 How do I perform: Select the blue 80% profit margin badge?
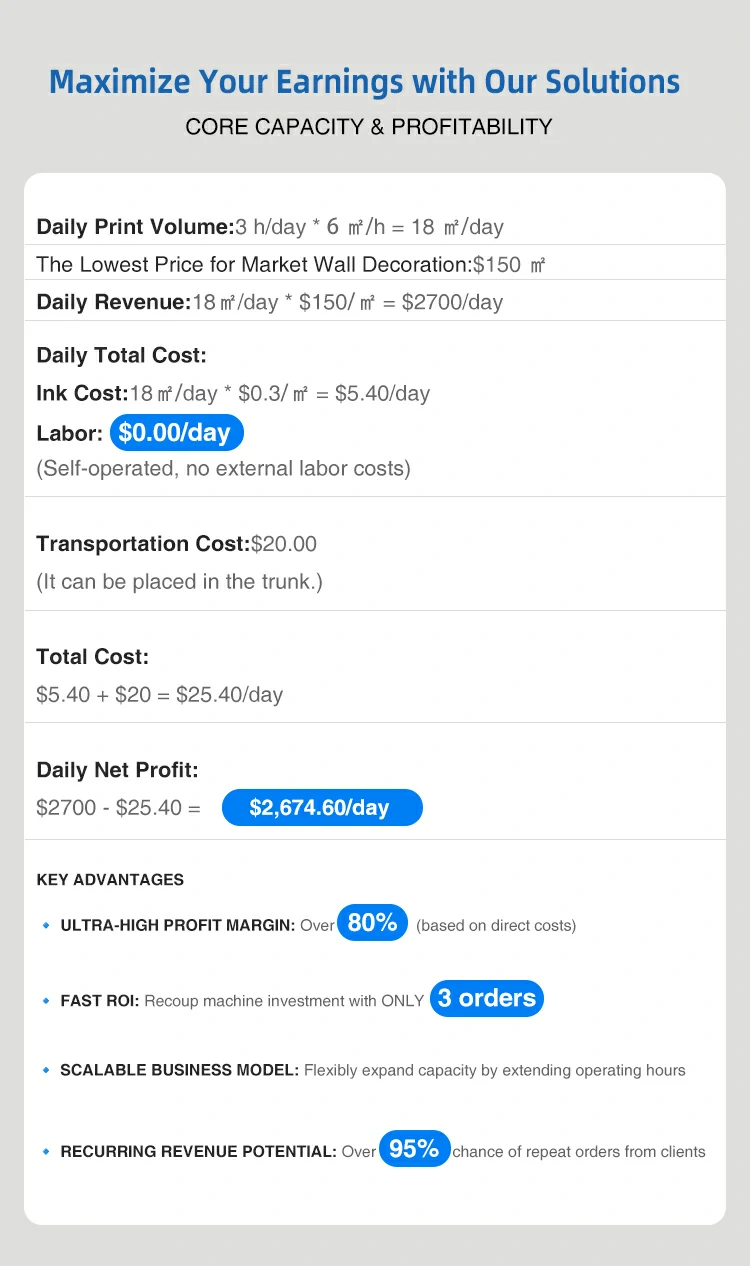(x=373, y=923)
